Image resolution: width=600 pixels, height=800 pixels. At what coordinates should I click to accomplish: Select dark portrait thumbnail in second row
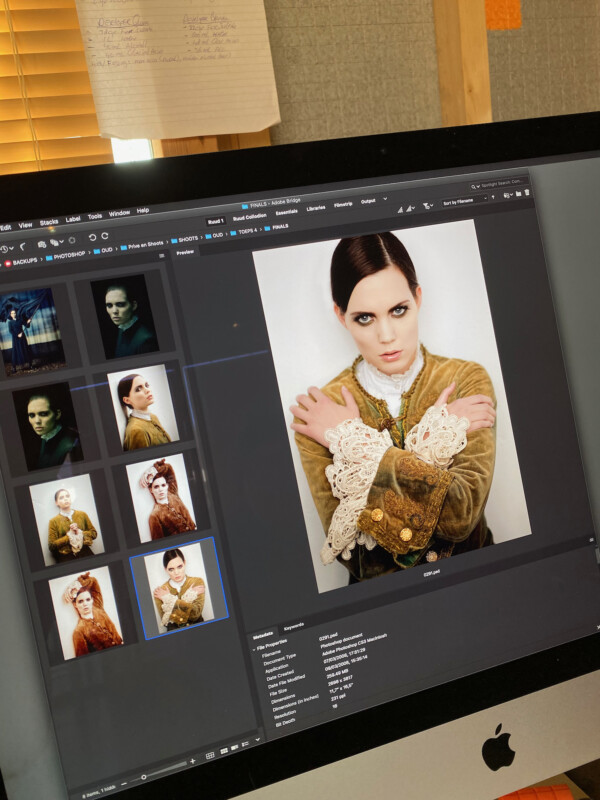coord(47,425)
